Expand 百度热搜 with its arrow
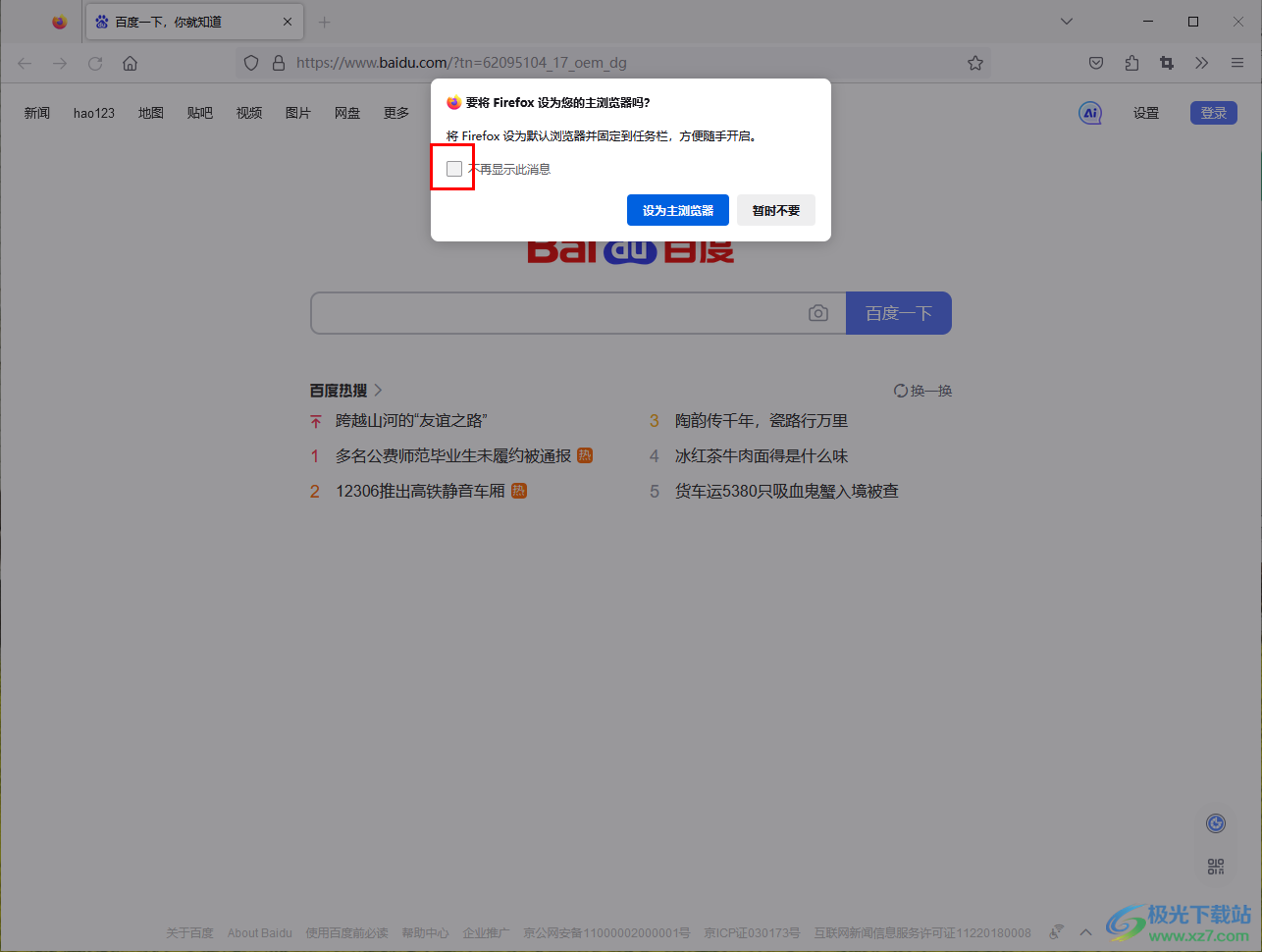1262x952 pixels. click(379, 390)
